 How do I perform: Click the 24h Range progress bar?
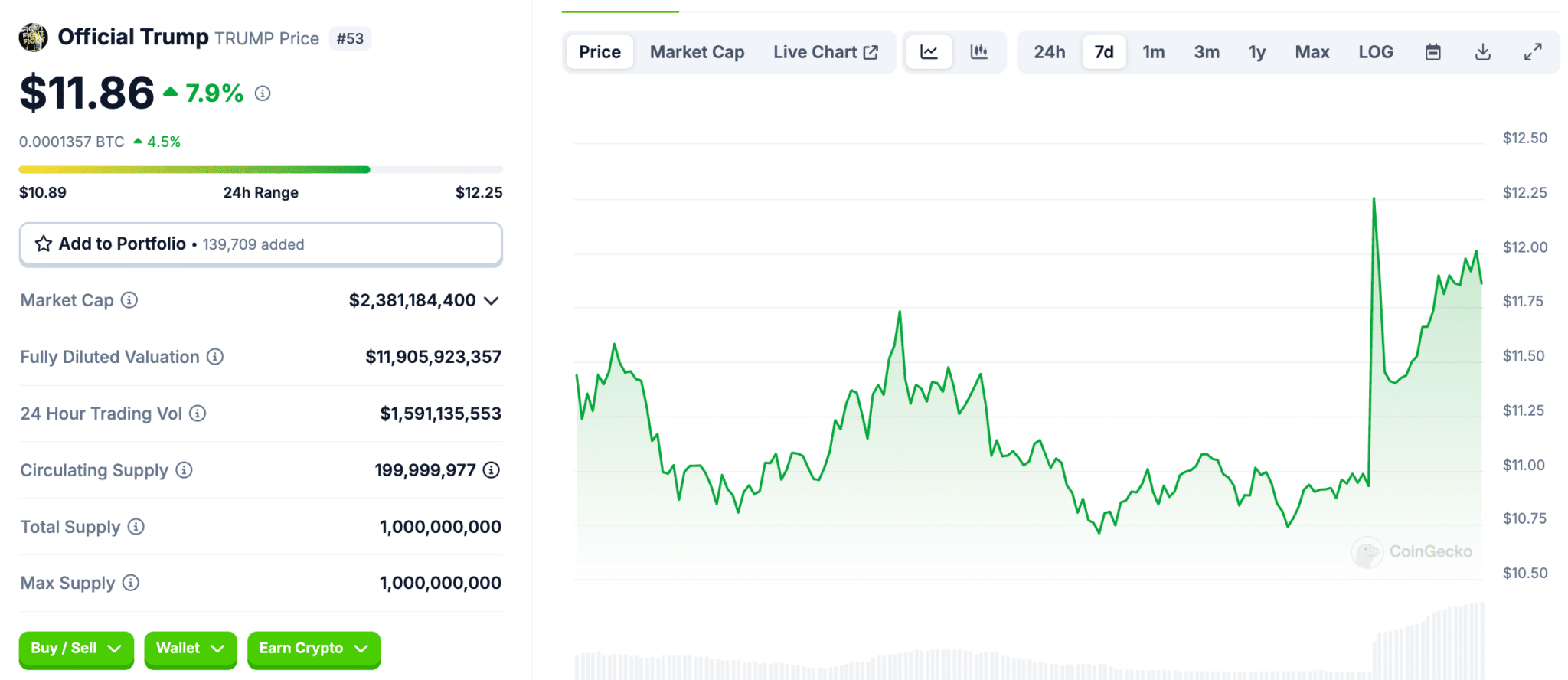261,169
